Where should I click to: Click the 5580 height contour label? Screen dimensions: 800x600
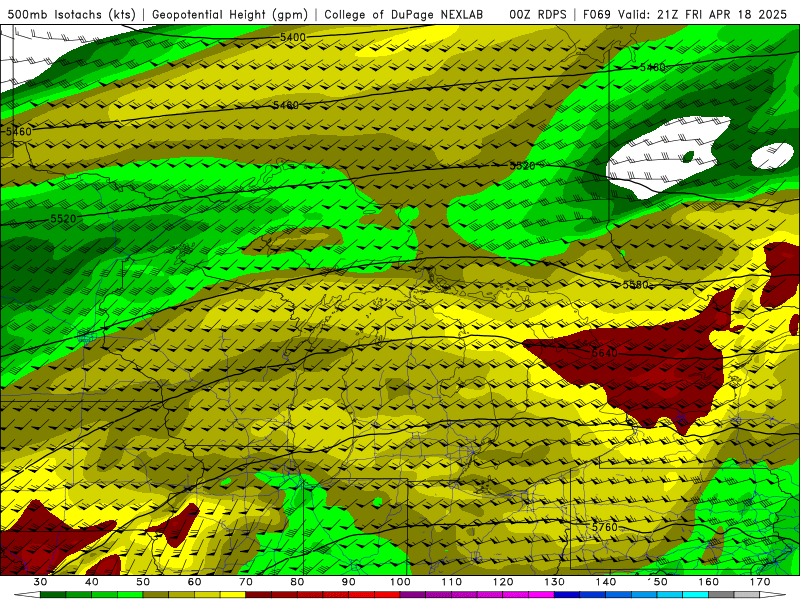[635, 285]
